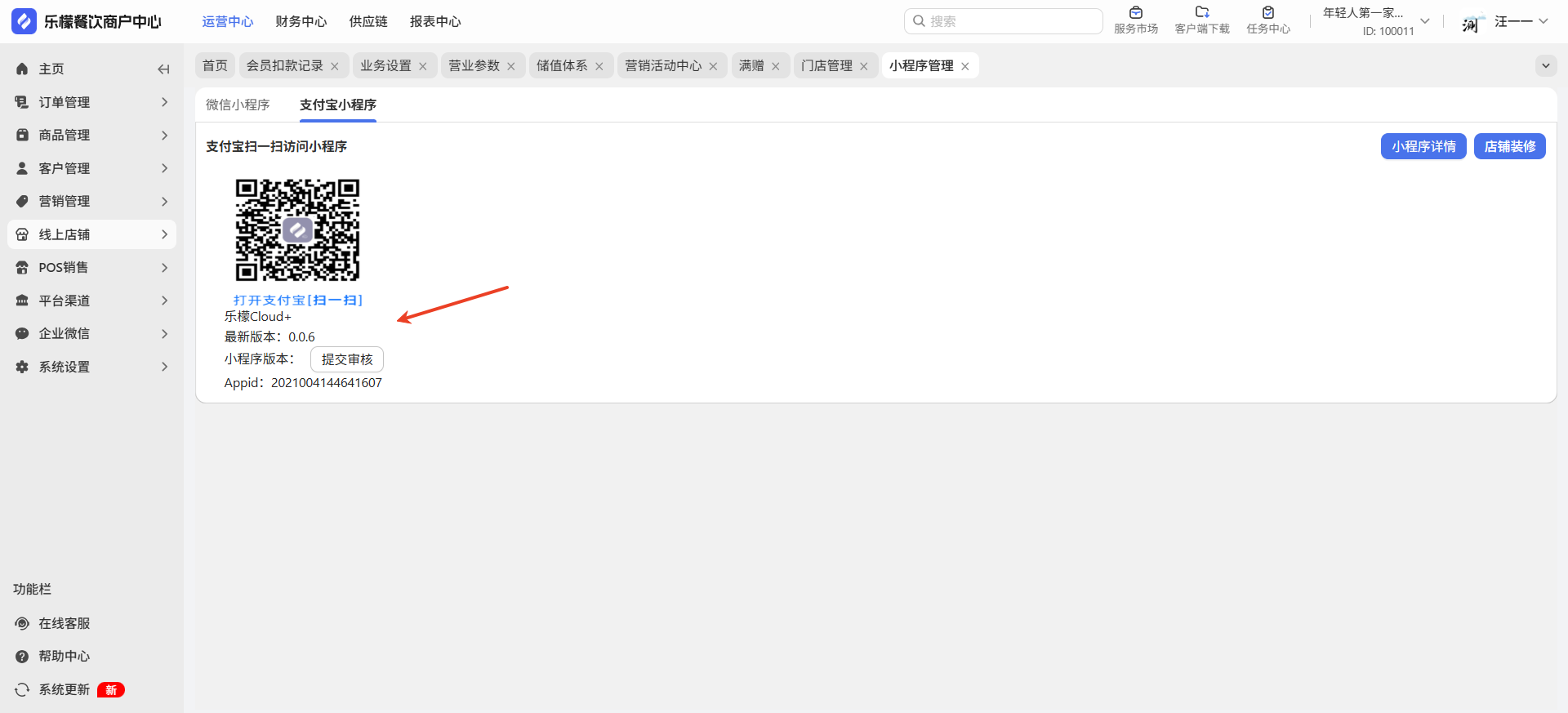Image resolution: width=1568 pixels, height=713 pixels.
Task: Close the 储值体系 tab
Action: coord(599,66)
